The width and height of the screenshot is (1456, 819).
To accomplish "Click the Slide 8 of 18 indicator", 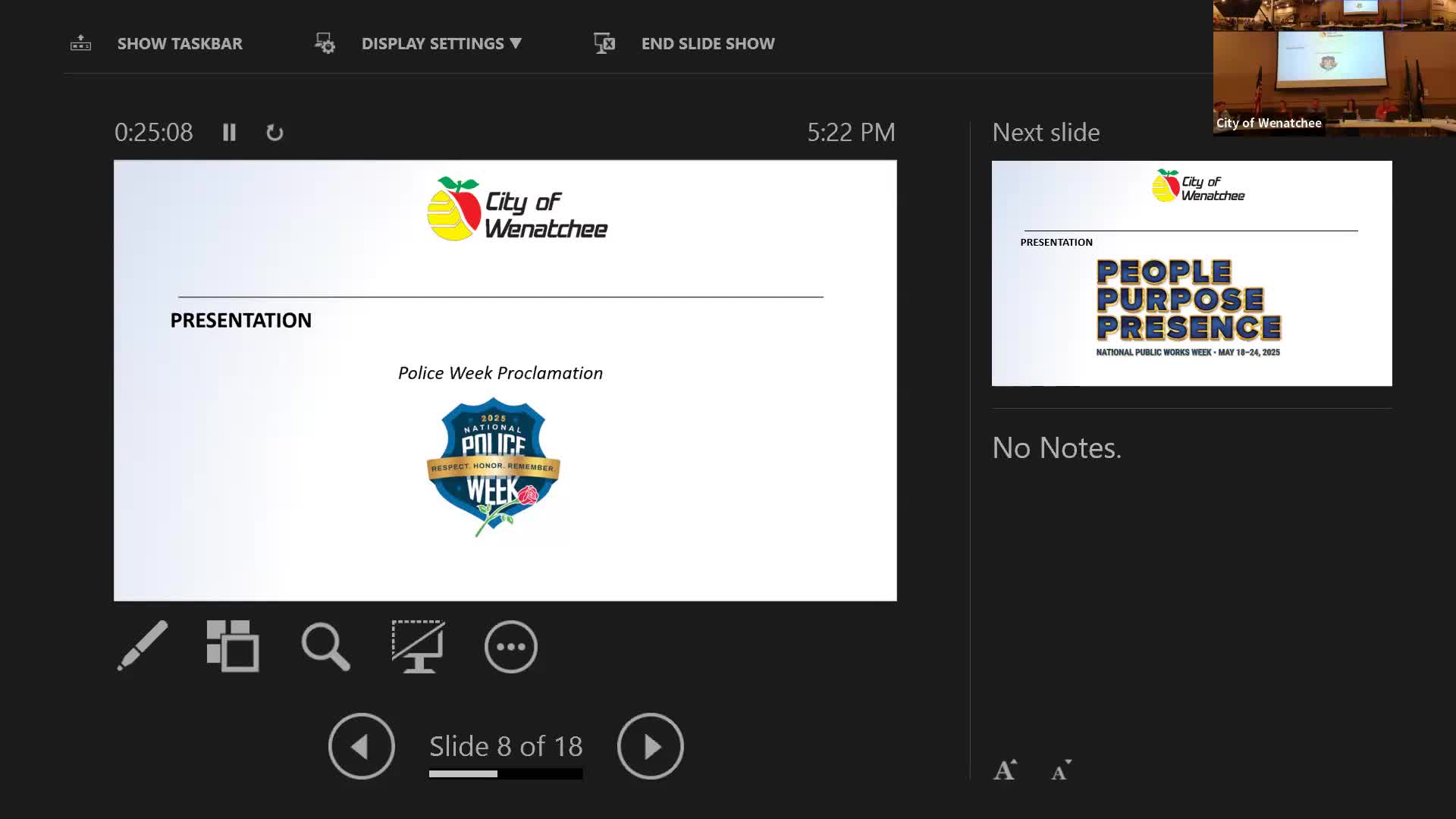I will [x=506, y=746].
